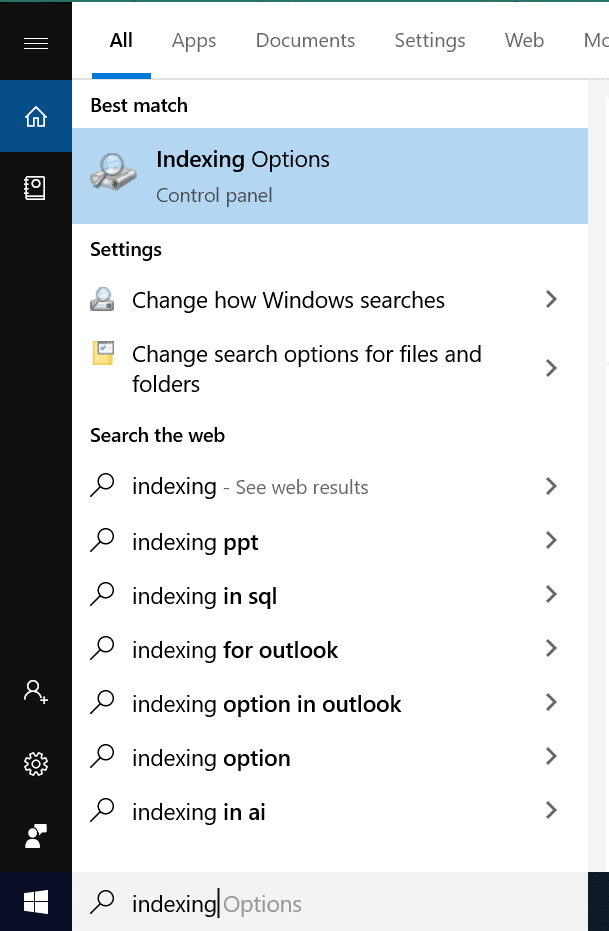Expand arrow for search options for files

(x=551, y=368)
